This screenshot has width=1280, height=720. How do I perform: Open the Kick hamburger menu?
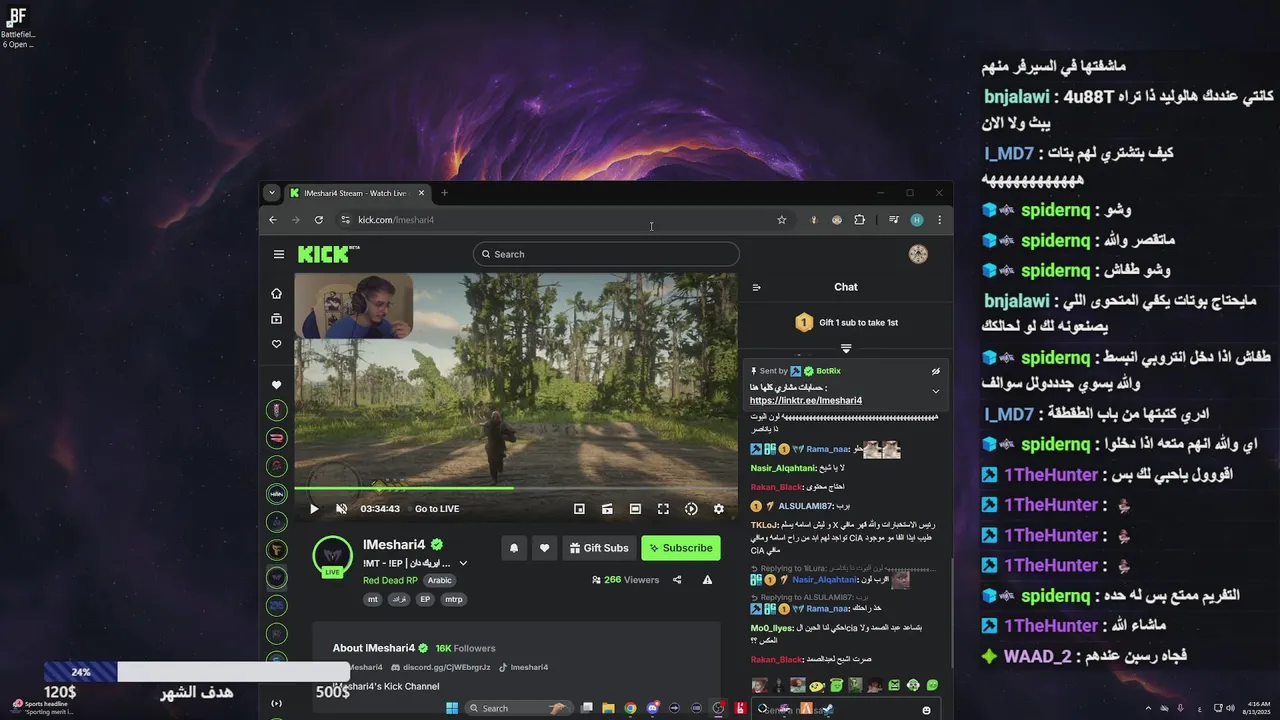click(x=279, y=254)
